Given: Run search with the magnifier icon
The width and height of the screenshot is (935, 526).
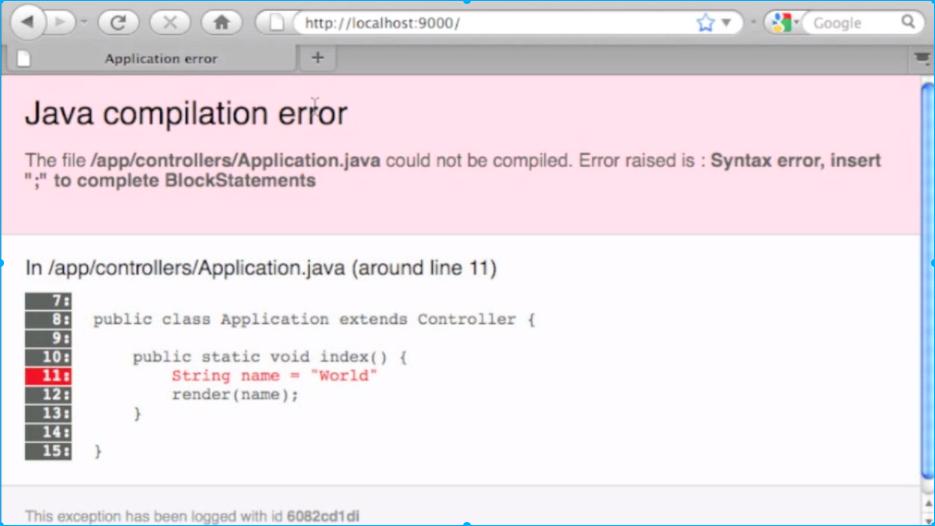Looking at the screenshot, I should coord(908,22).
